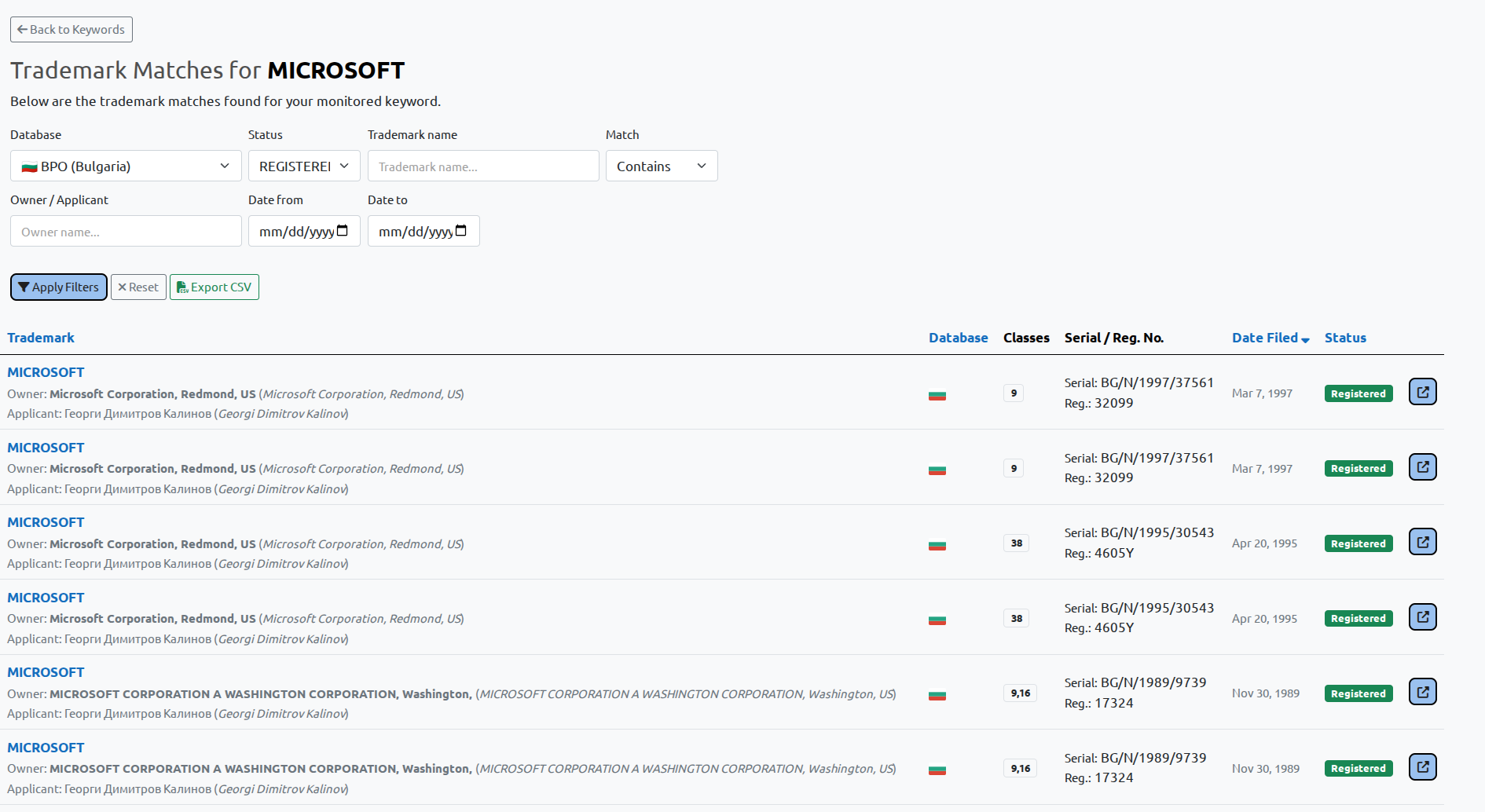Open the Match Contains dropdown
Viewport: 1485px width, 812px height.
(x=661, y=166)
